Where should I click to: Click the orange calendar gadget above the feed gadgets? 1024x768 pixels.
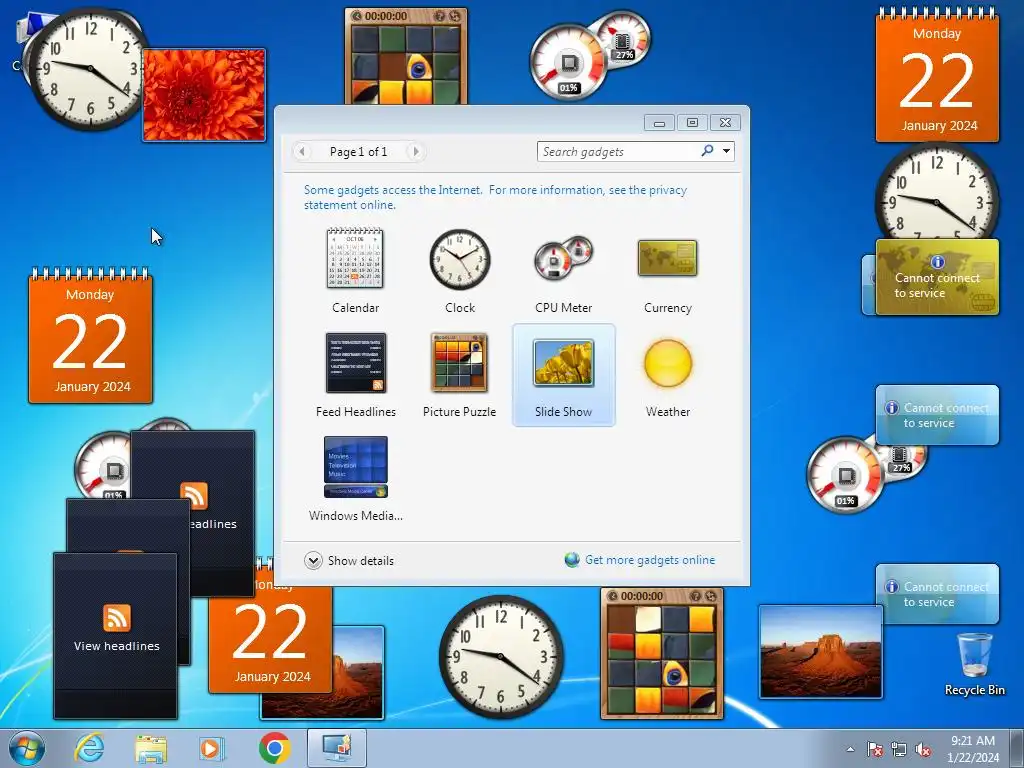pos(90,336)
